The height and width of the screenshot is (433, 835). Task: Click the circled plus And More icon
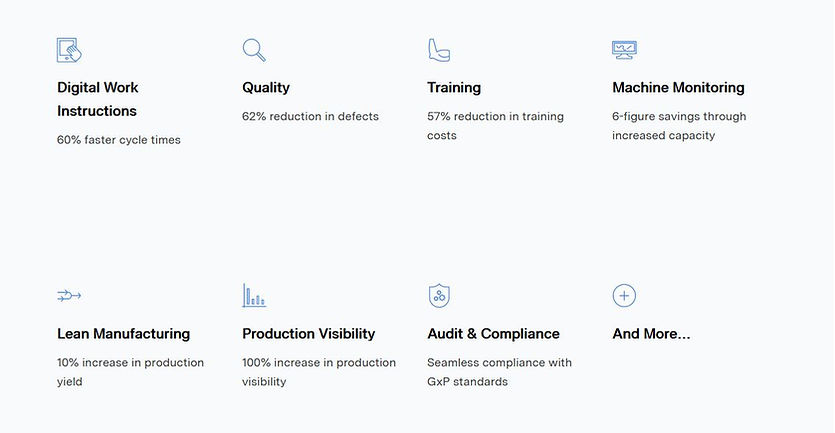pos(624,295)
